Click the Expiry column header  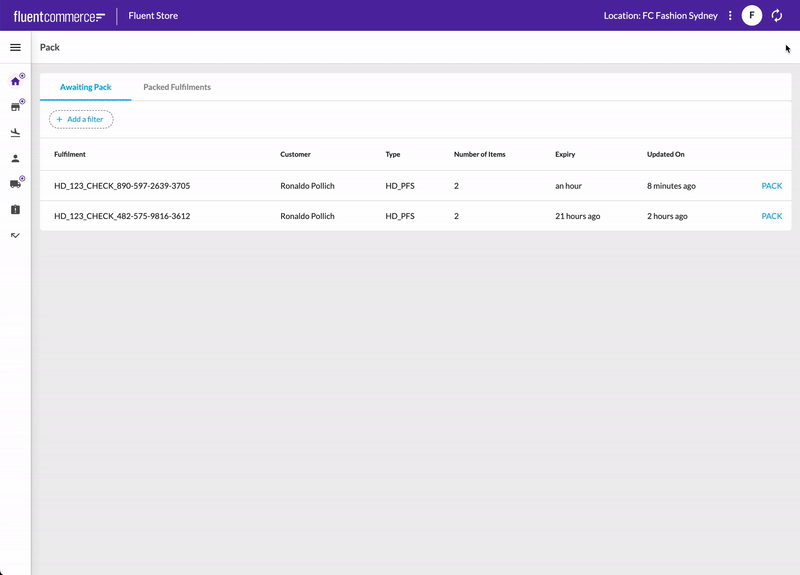(565, 154)
